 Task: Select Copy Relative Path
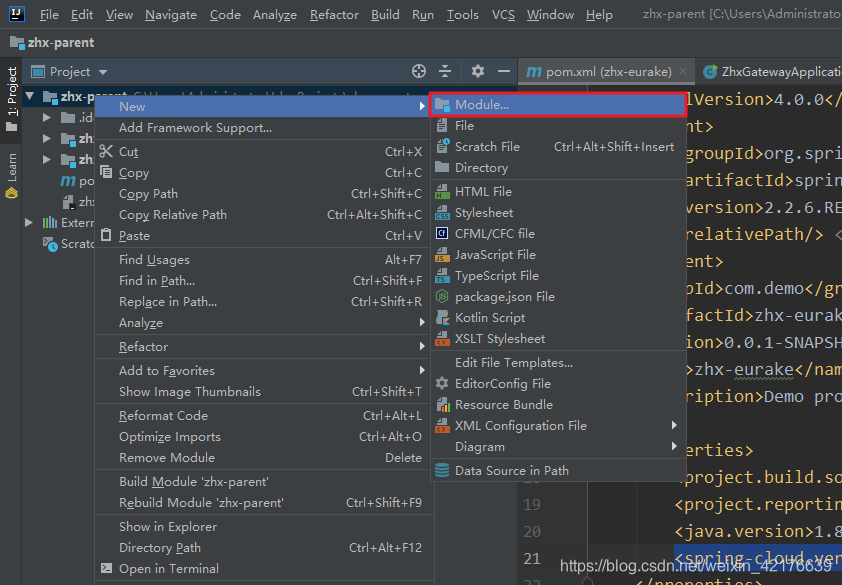[263, 215]
